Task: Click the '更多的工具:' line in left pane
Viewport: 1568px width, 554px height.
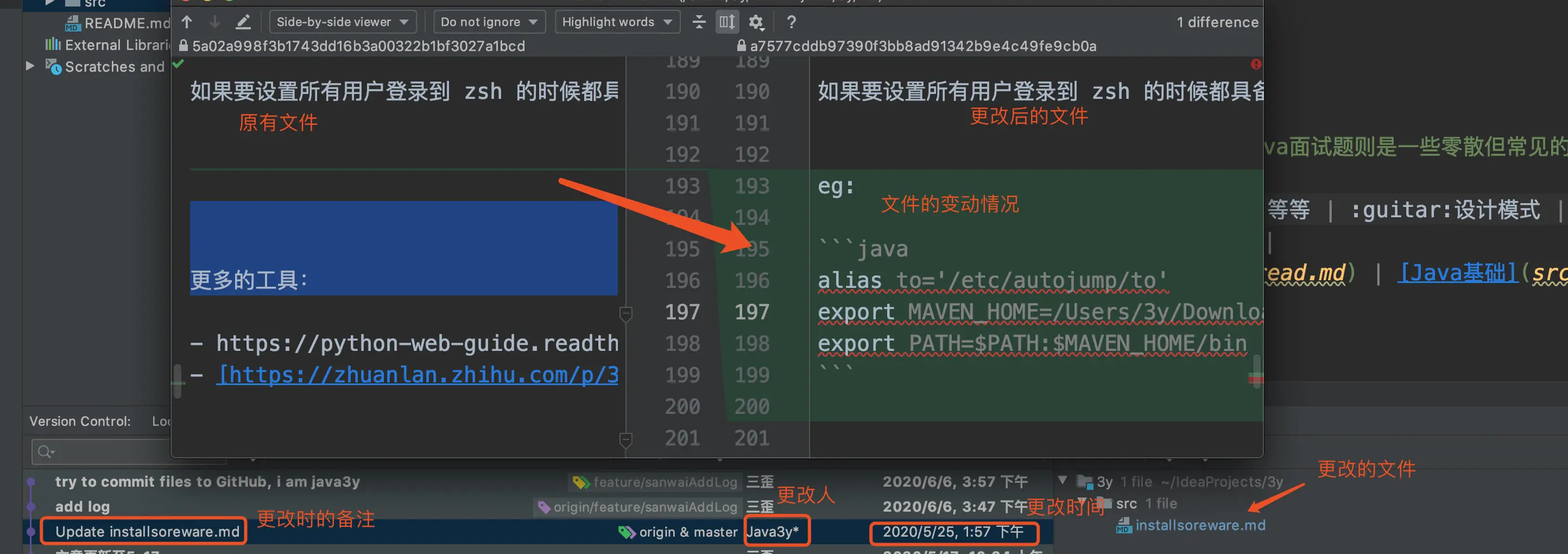Action: tap(249, 280)
